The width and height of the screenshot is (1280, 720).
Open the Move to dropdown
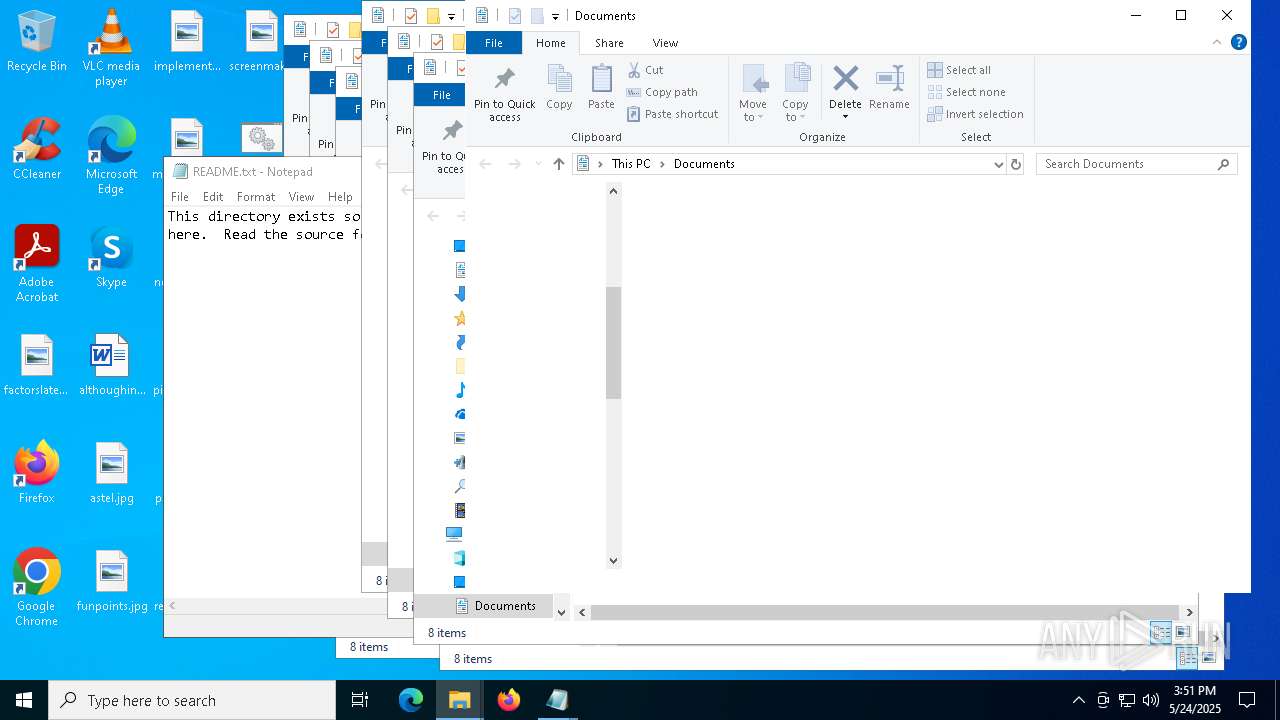coord(753,111)
